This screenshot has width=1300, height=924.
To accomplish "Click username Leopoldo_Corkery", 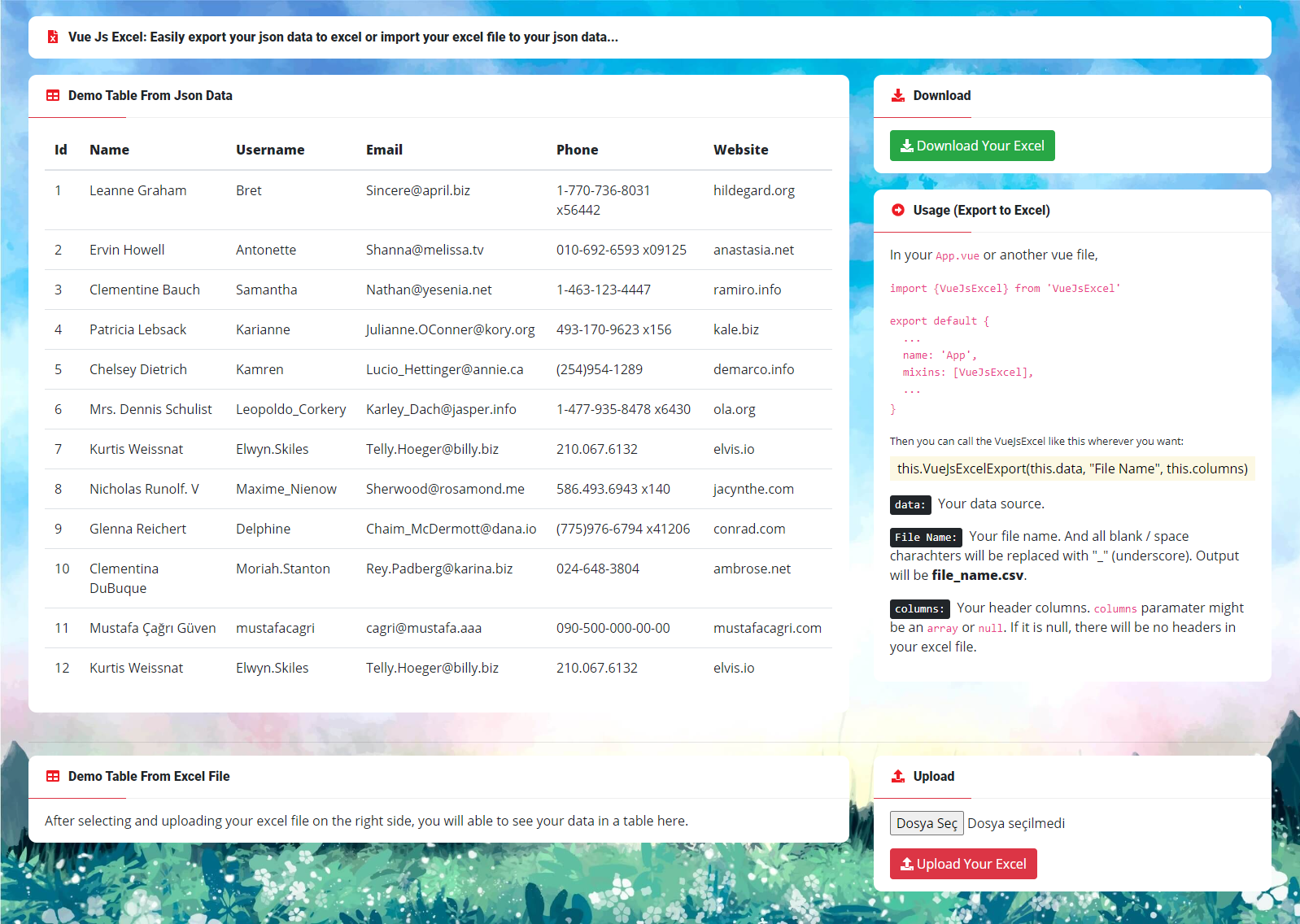I will click(x=290, y=409).
